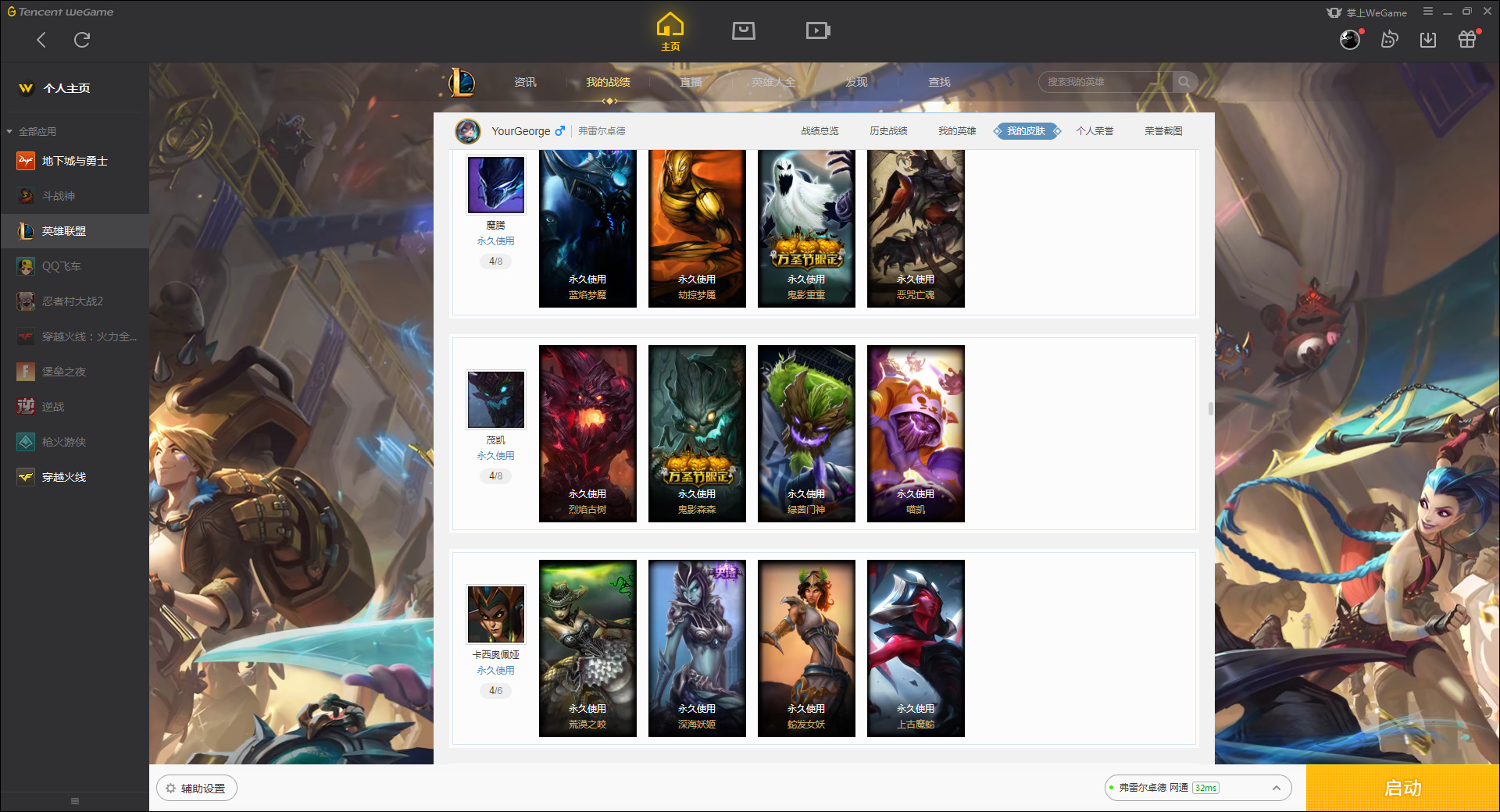Open the 蛇发女妖 skin card

point(806,648)
